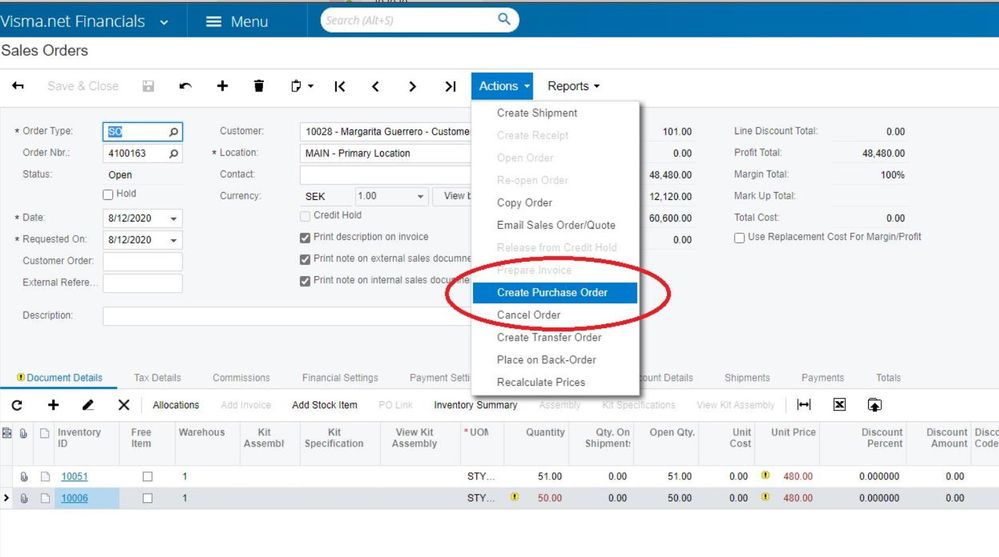Viewport: 999px width, 557px height.
Task: Enable Use Replacement Cost For Margin/Profit
Action: (739, 238)
